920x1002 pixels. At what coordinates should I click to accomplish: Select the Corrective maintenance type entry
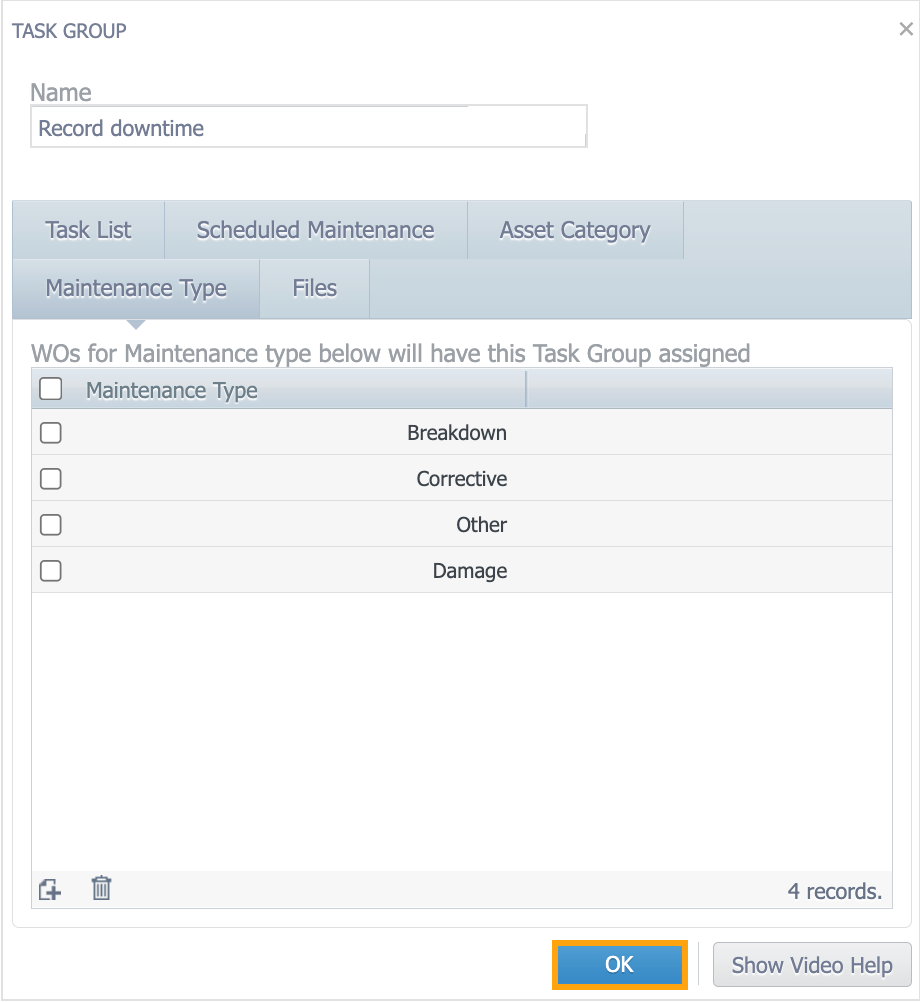click(461, 479)
